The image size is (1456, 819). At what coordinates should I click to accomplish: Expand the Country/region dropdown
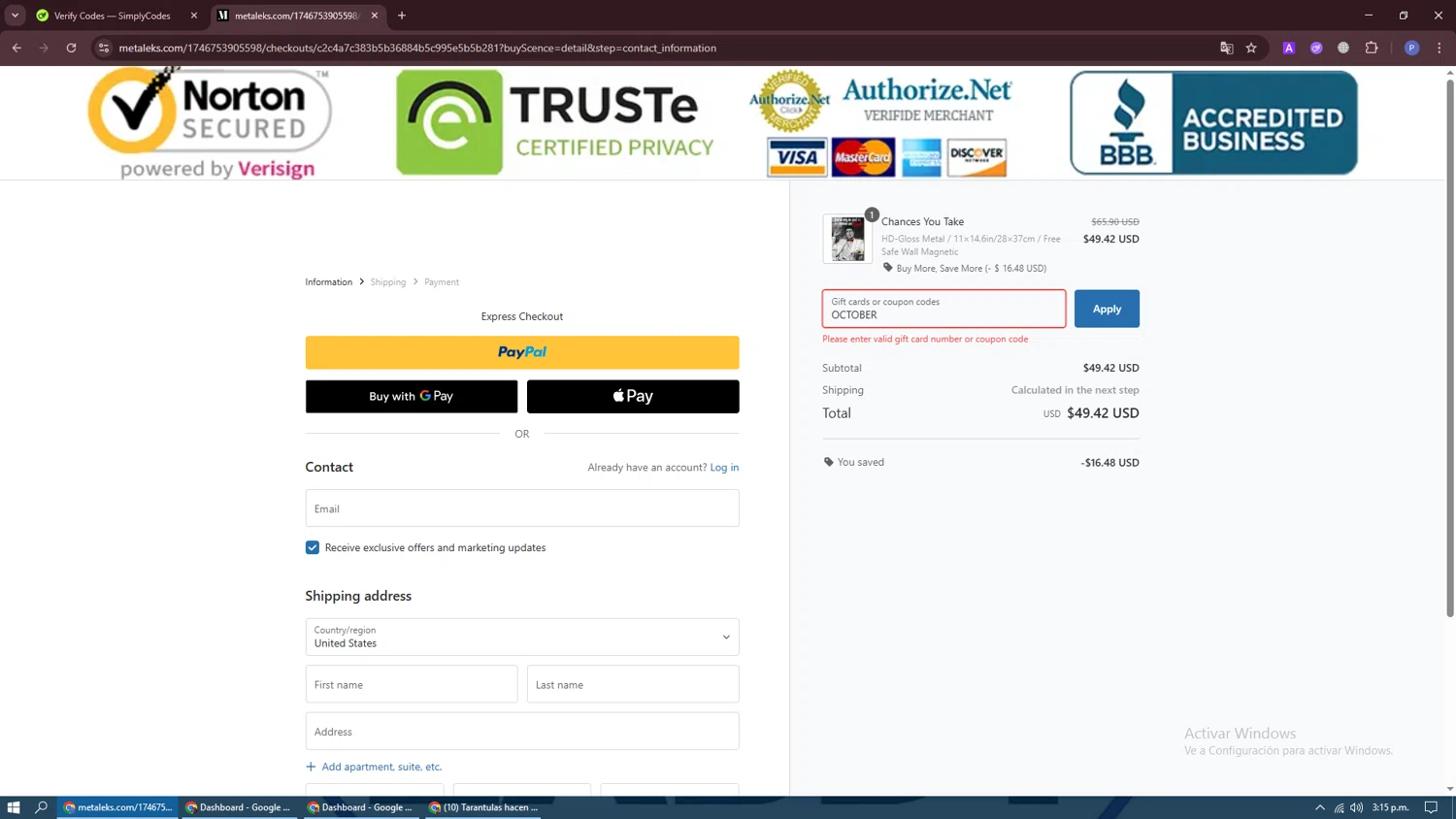pyautogui.click(x=522, y=637)
